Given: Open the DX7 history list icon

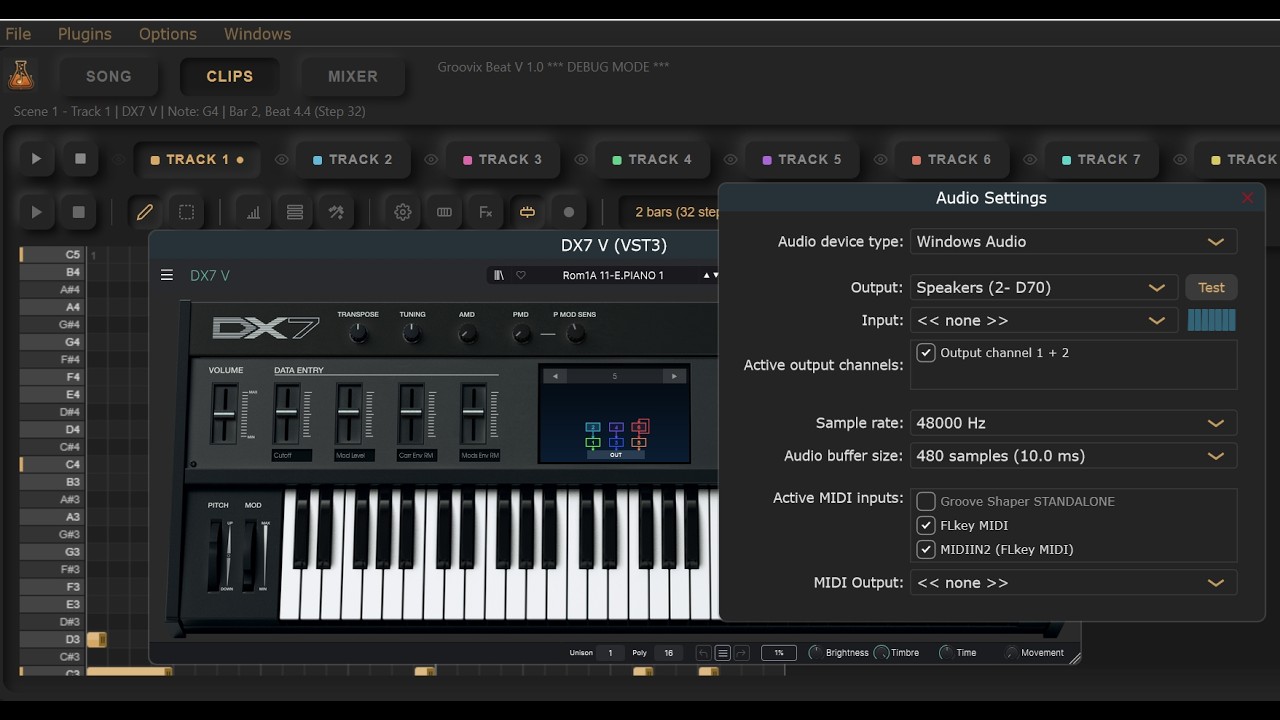Looking at the screenshot, I should point(722,653).
